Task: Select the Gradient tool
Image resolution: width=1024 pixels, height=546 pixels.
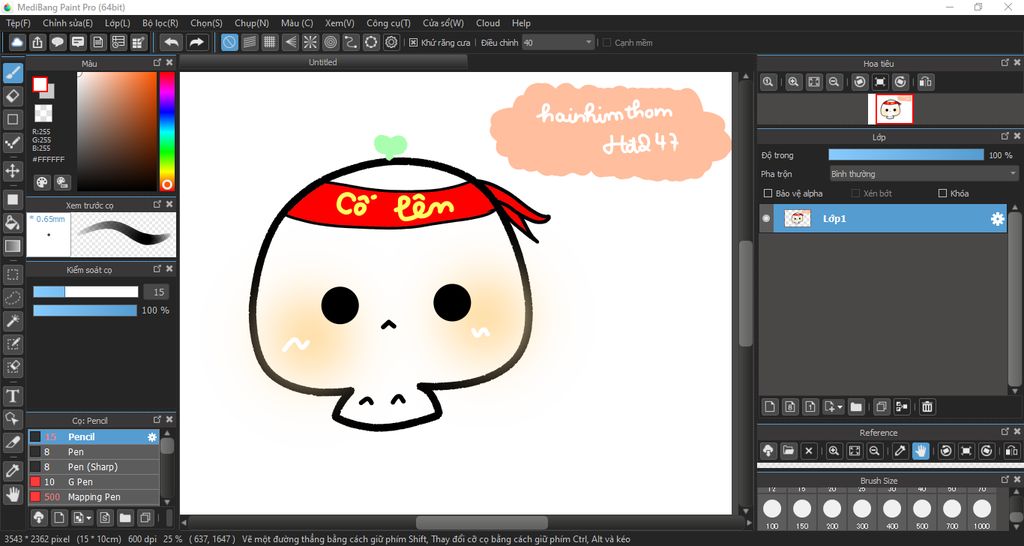Action: pos(12,246)
